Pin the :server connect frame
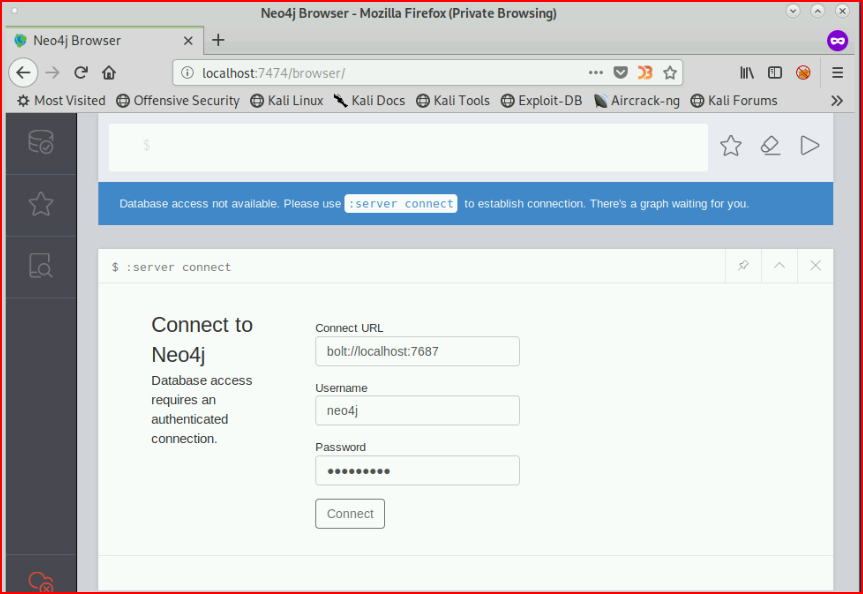 (x=743, y=266)
